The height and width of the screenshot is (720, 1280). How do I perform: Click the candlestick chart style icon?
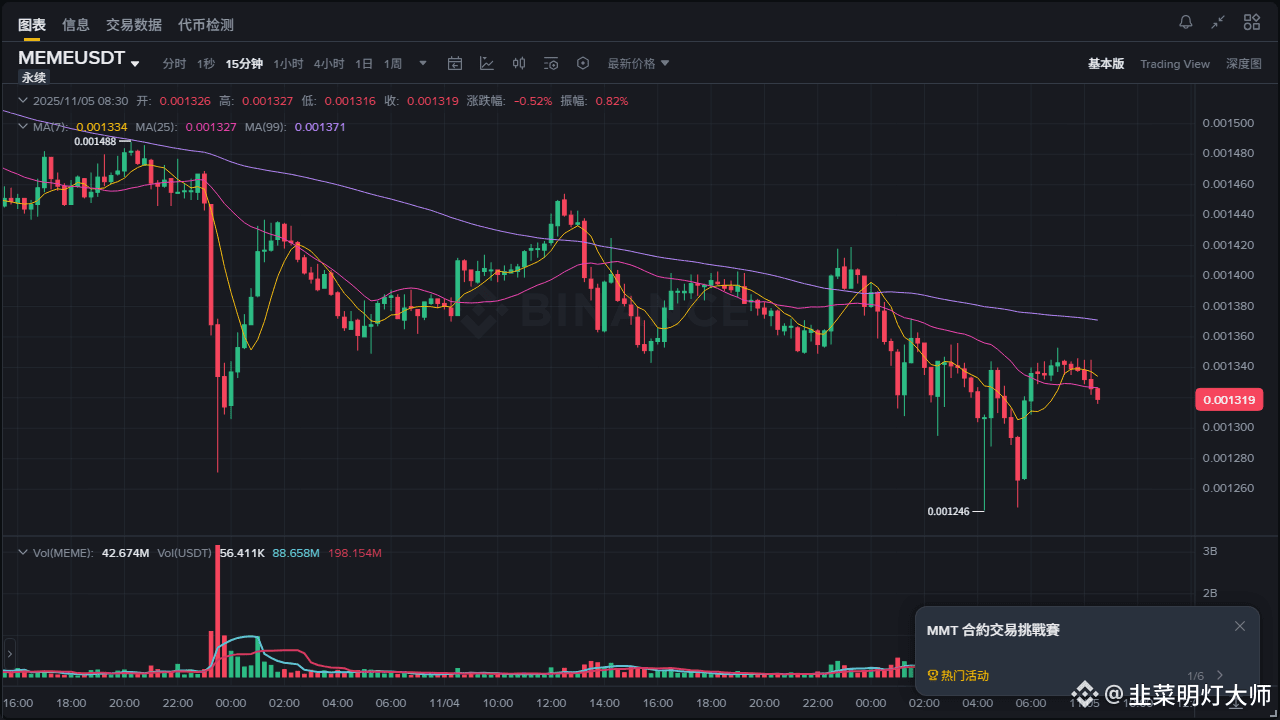point(519,63)
